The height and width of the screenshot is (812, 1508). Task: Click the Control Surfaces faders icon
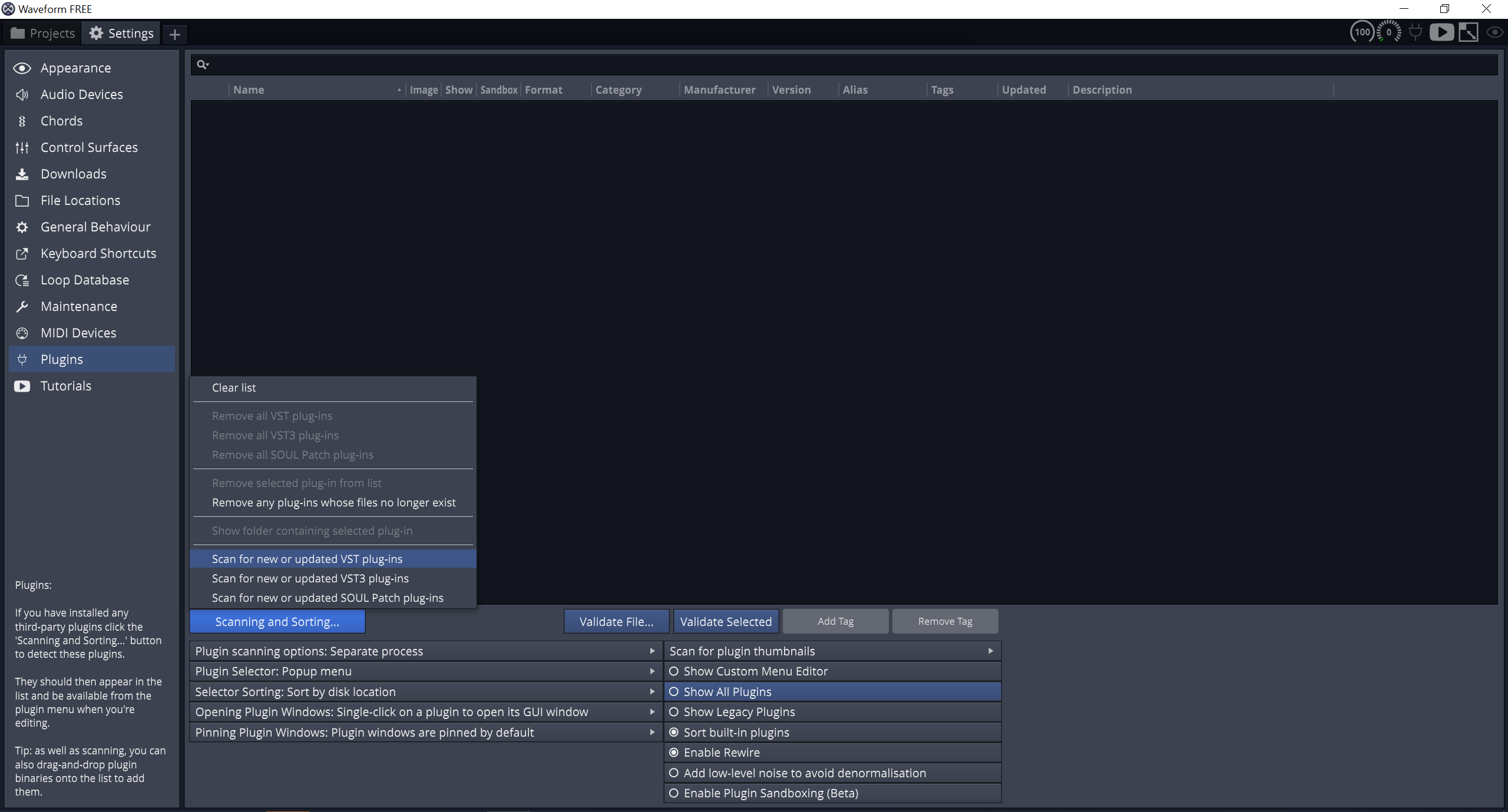pos(22,148)
